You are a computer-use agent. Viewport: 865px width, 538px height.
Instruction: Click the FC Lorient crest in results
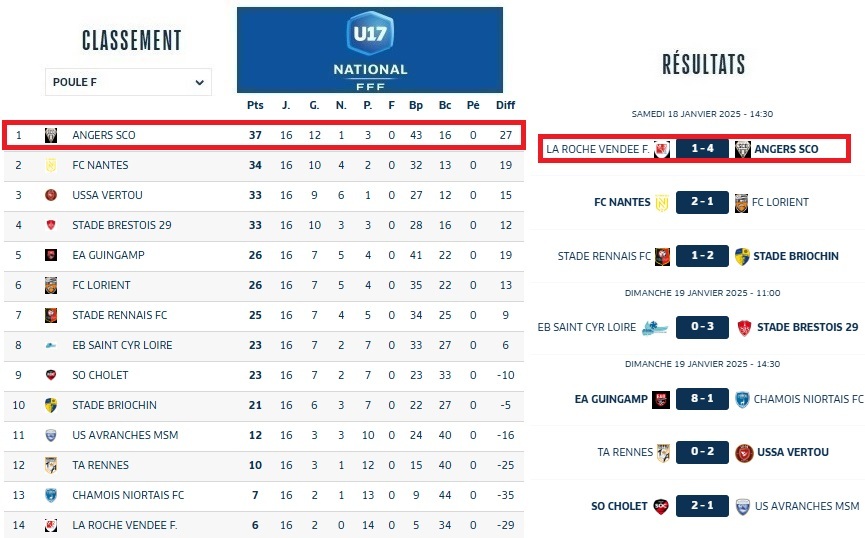(x=741, y=202)
